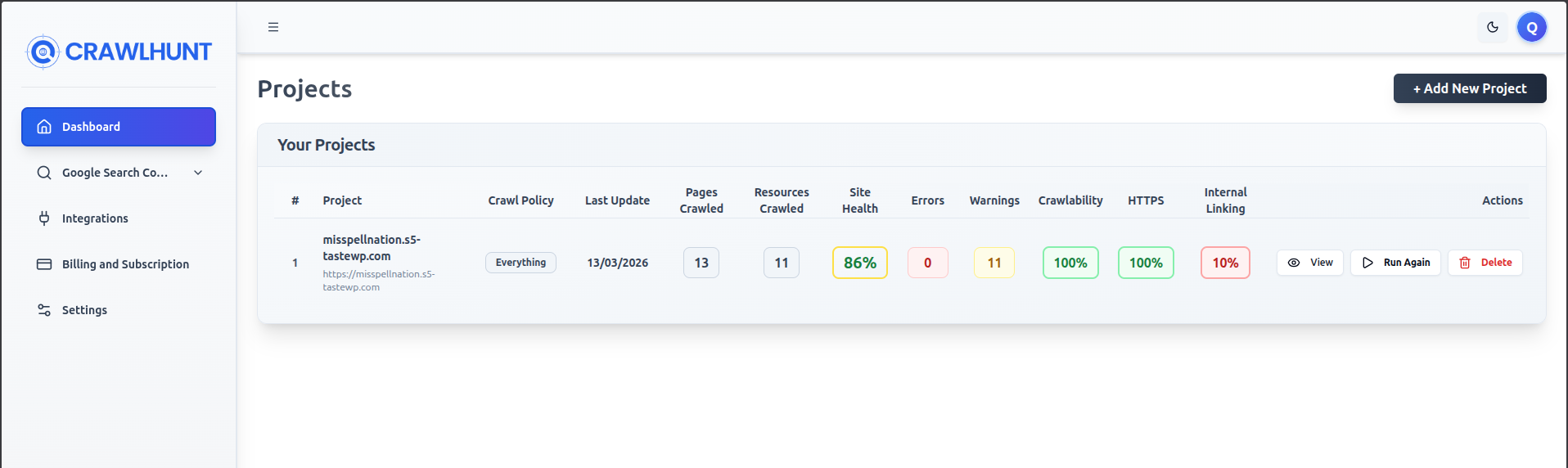Expand the Google Search Console chevron
The image size is (1568, 468).
click(x=198, y=173)
